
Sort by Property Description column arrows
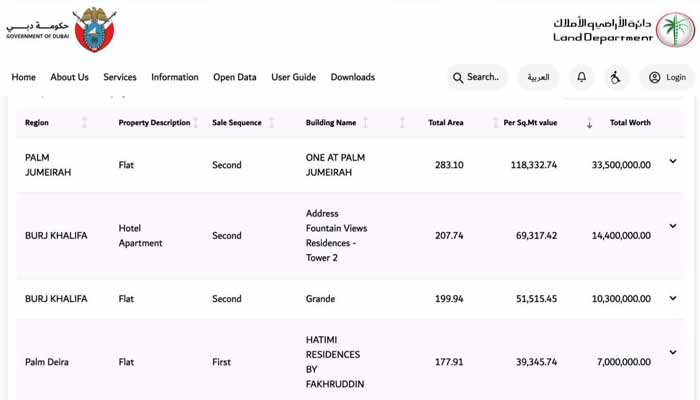pos(196,123)
